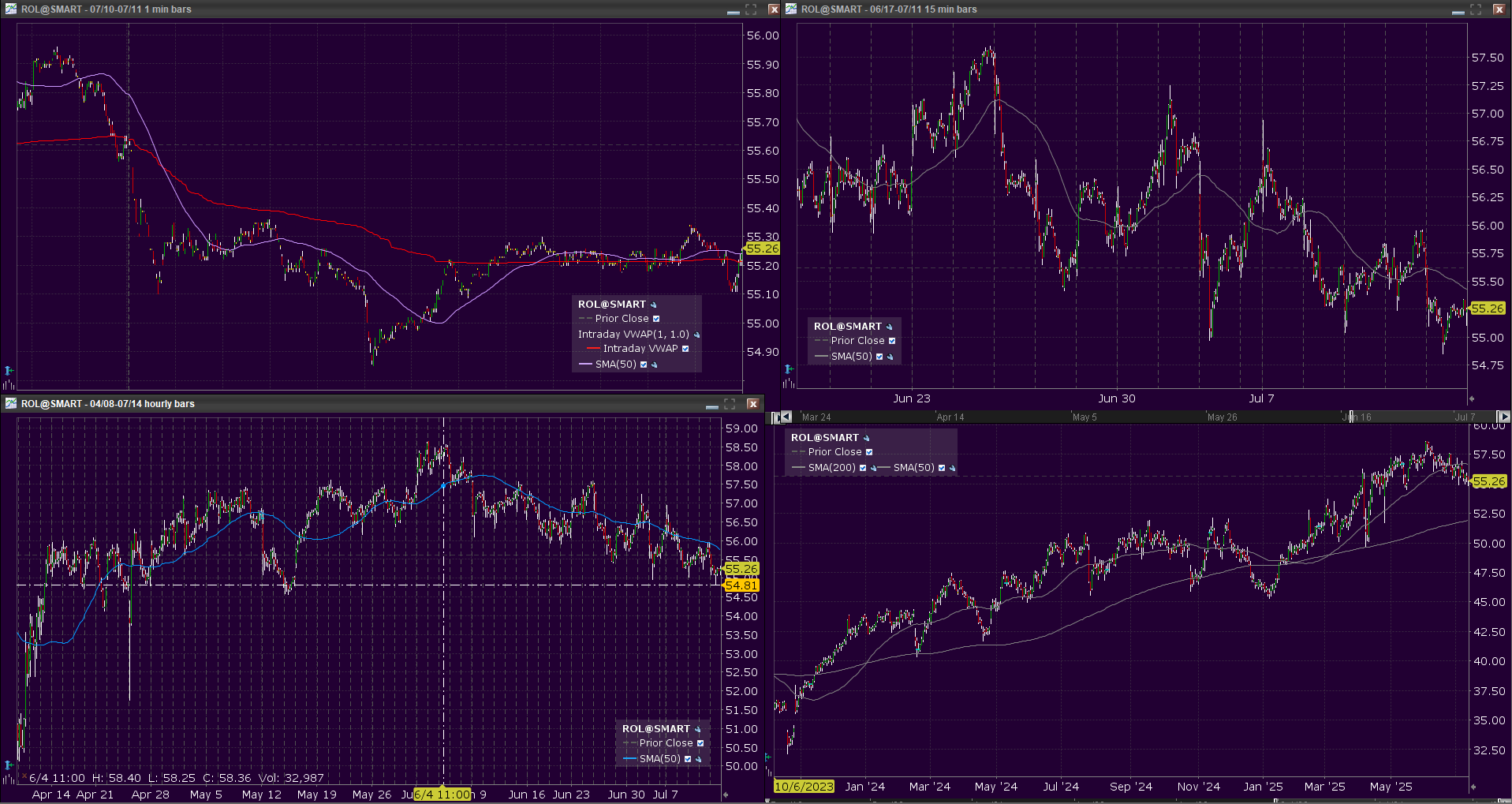Expand time axis arrow in 15 min chart

coord(1472,398)
